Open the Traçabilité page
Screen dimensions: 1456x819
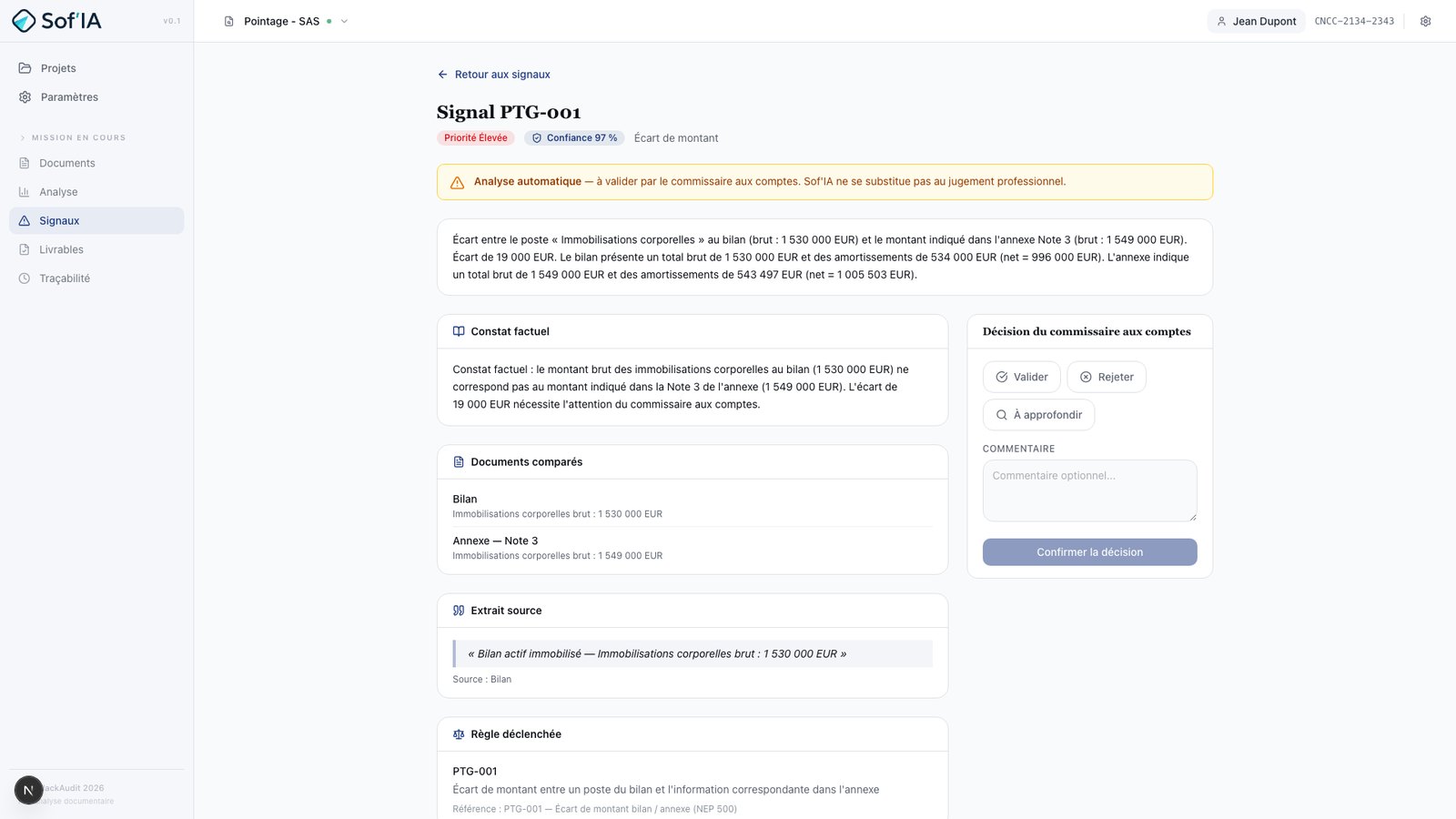(x=96, y=278)
